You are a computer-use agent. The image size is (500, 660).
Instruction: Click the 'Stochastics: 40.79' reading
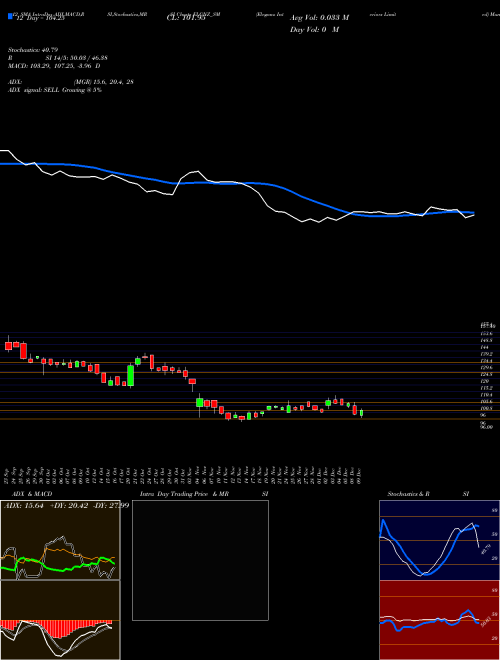coord(33,50)
